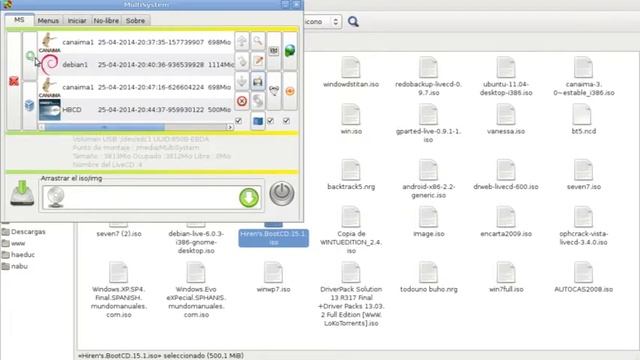Open the Menus tab
Image resolution: width=640 pixels, height=360 pixels.
tap(48, 20)
